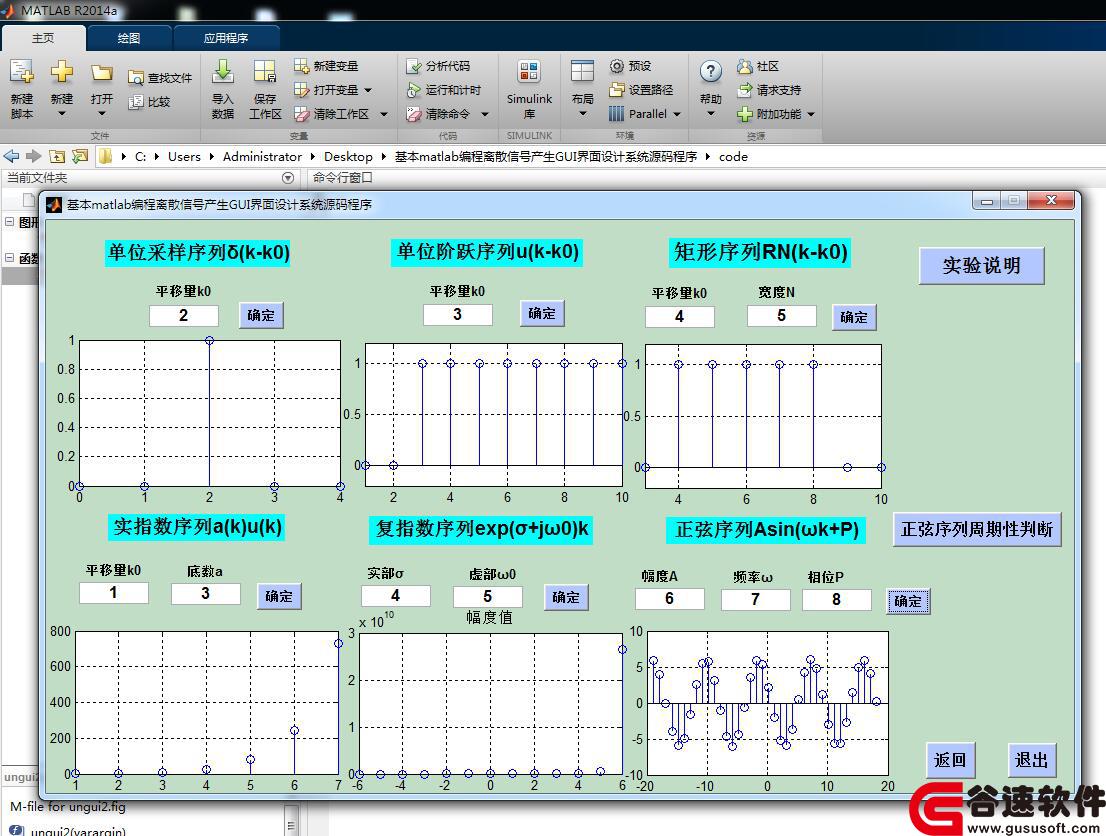
Task: Expand the Add-Ons dropdown arrow
Action: point(810,114)
